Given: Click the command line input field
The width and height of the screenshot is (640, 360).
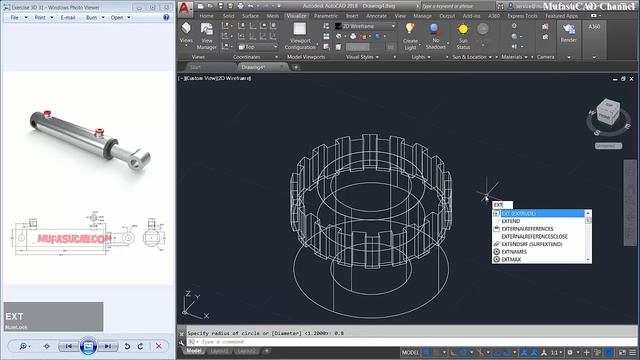Looking at the screenshot, I should [412, 342].
